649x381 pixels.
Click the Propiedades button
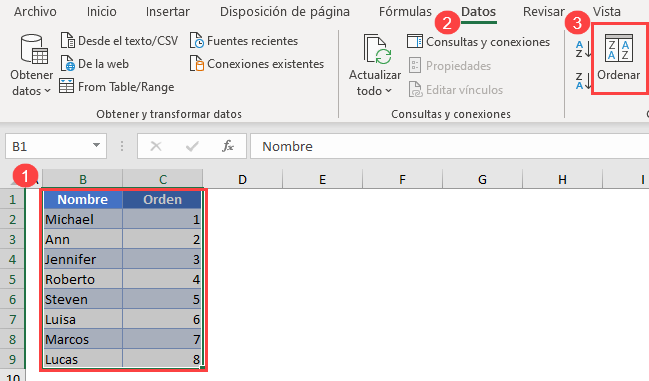(x=449, y=66)
